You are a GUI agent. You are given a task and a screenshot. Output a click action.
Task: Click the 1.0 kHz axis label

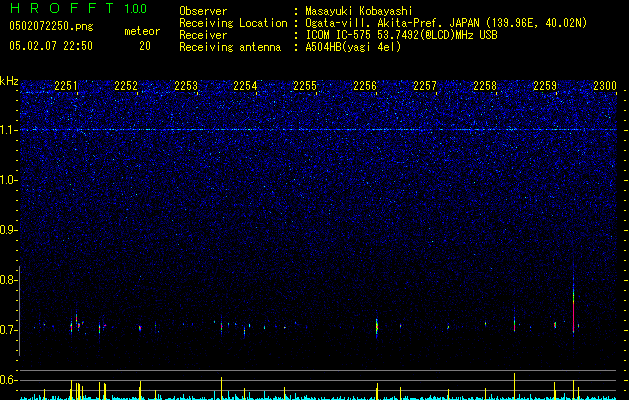pos(8,180)
